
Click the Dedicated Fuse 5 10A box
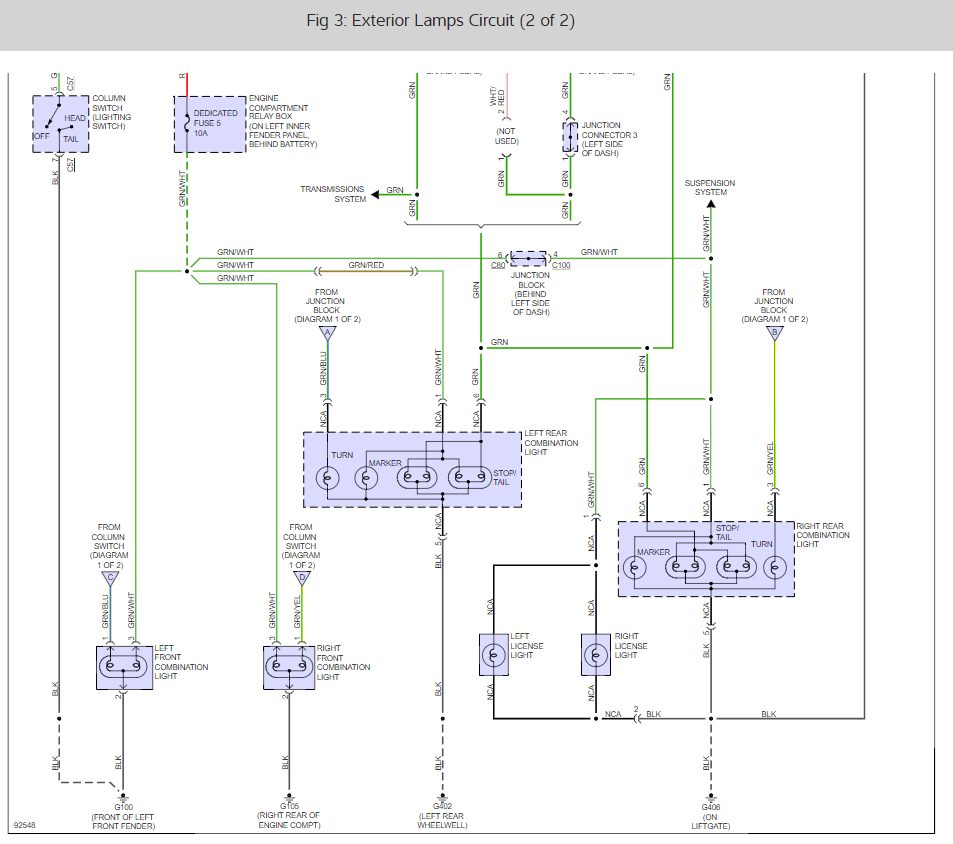210,124
